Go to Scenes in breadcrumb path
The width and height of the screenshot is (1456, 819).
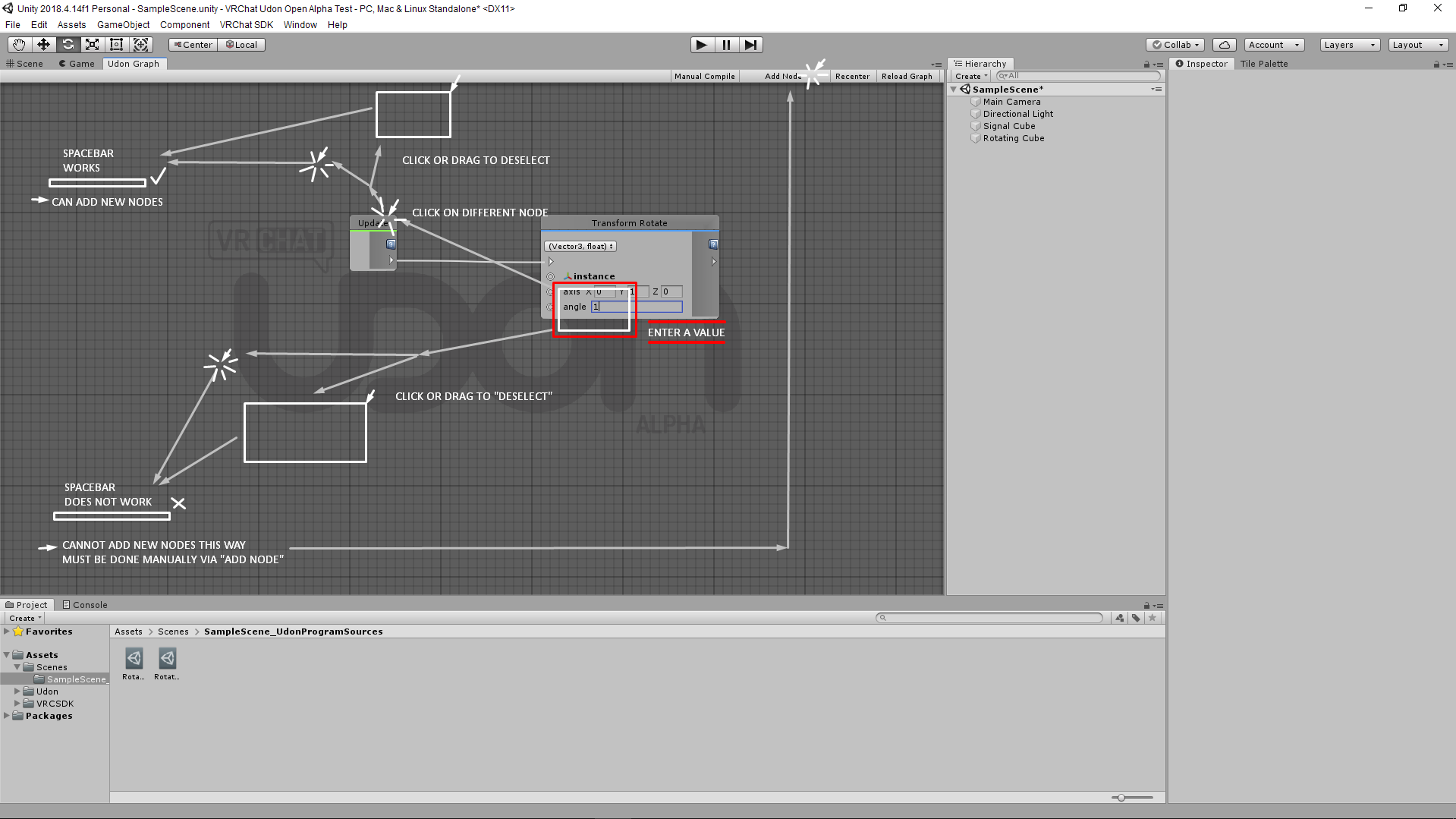173,632
